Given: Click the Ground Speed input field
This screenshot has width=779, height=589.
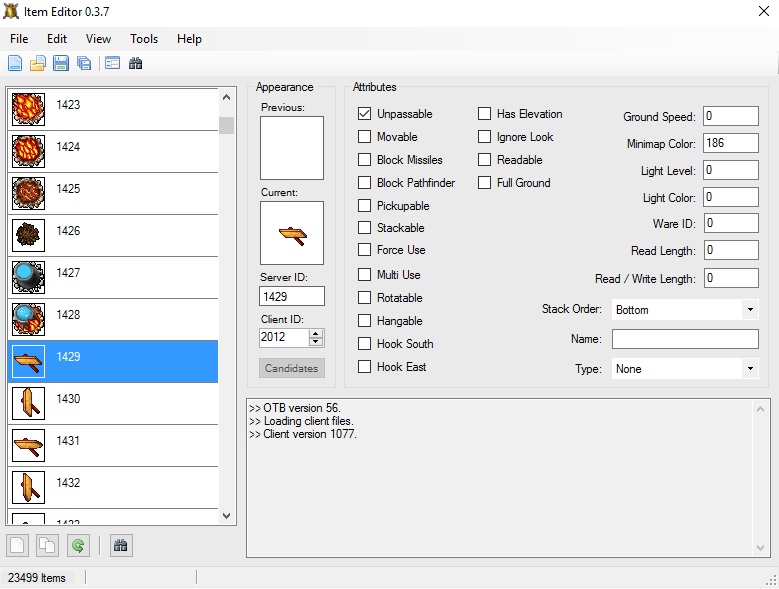Looking at the screenshot, I should [730, 116].
